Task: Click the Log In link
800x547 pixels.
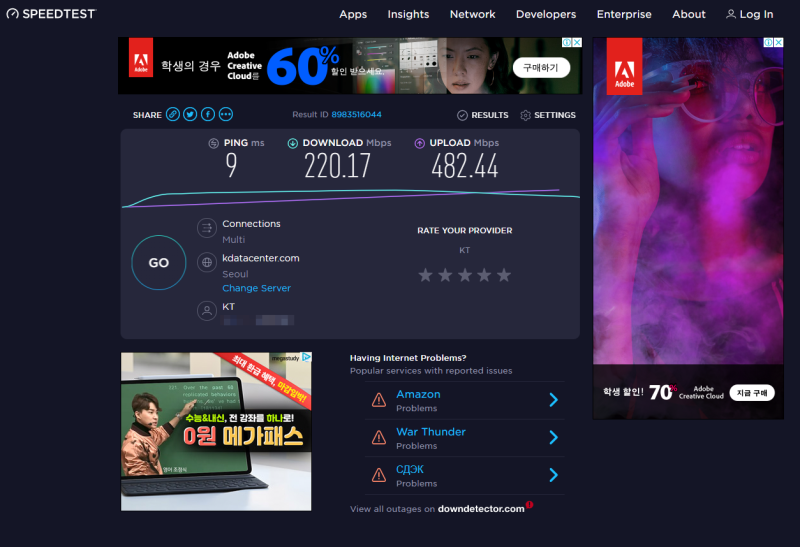Action: [756, 14]
